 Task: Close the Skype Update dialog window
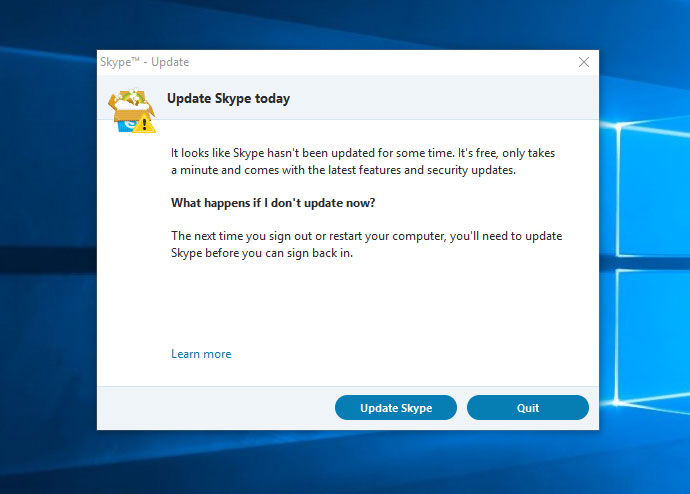(x=584, y=62)
